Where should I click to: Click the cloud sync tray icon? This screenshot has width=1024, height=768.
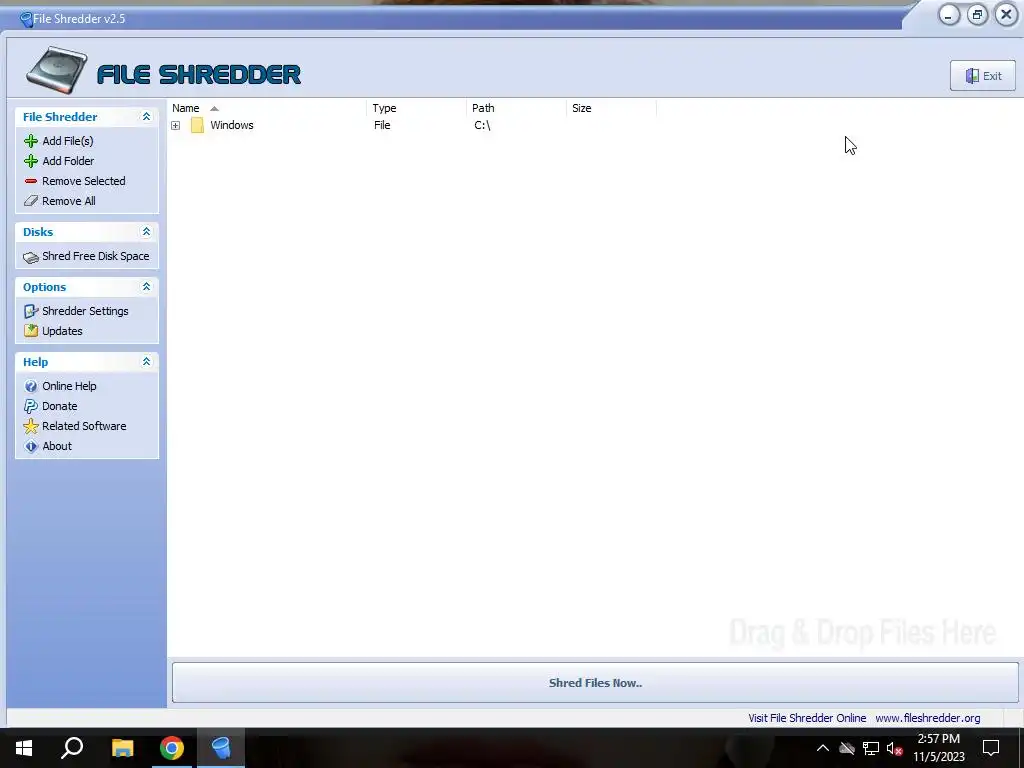coord(847,749)
